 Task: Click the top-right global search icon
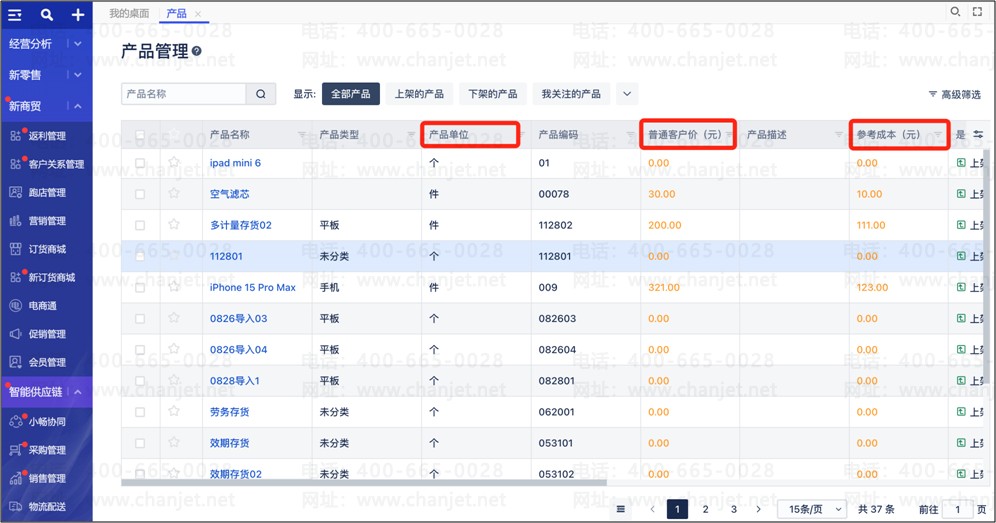point(955,11)
